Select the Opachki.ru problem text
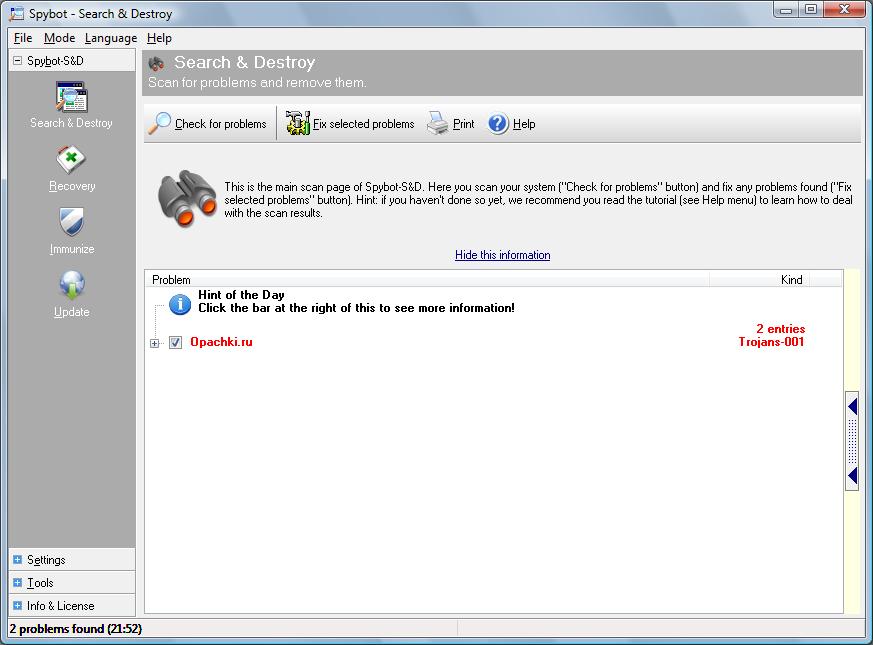Screen dimensions: 873x645 pos(221,342)
